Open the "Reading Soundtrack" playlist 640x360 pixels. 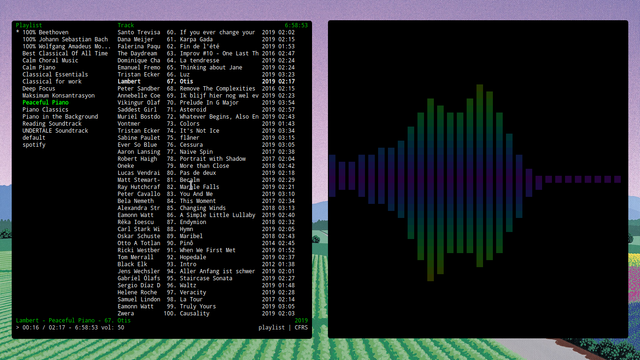click(52, 124)
